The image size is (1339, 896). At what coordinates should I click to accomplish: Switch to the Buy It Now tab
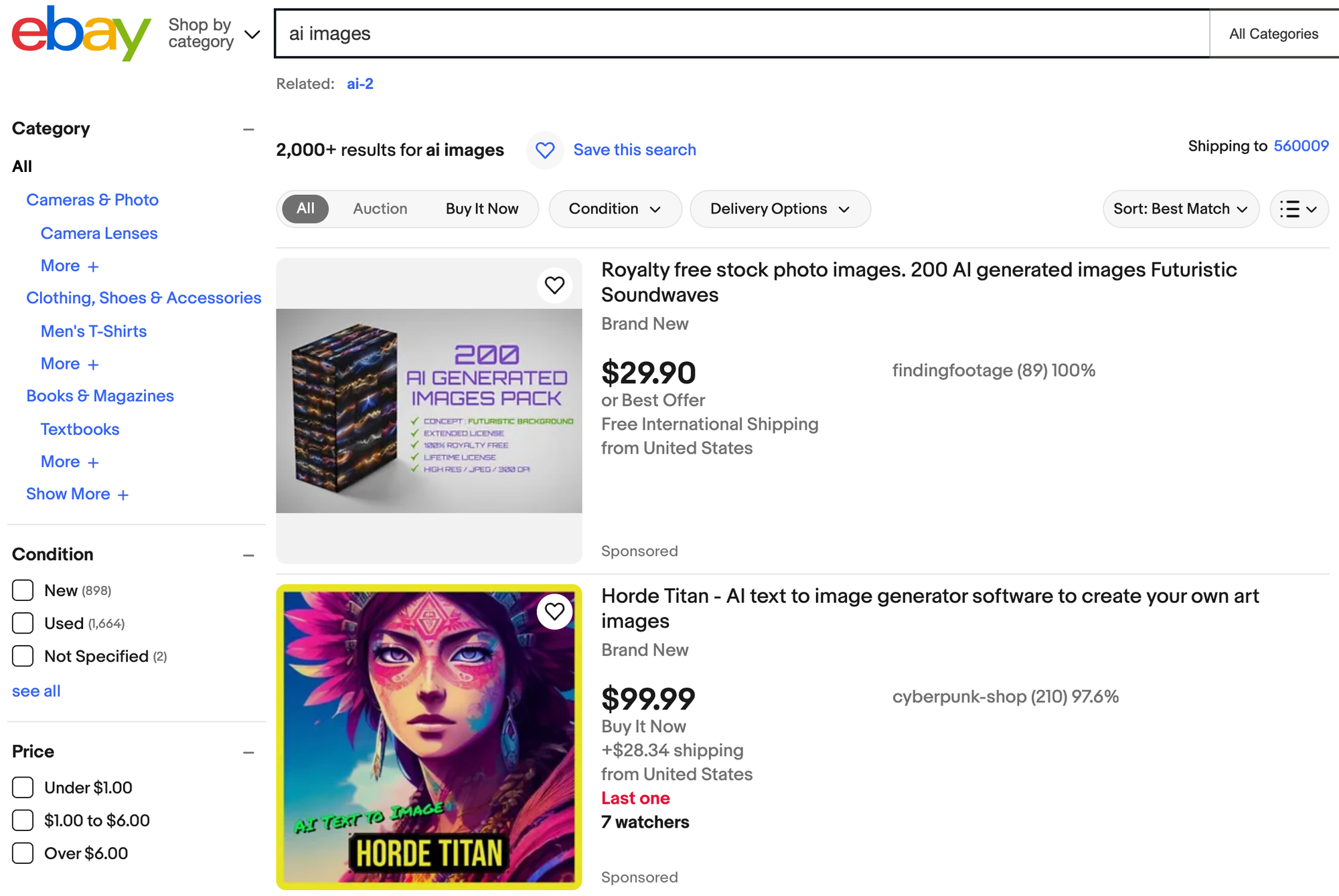(x=482, y=209)
